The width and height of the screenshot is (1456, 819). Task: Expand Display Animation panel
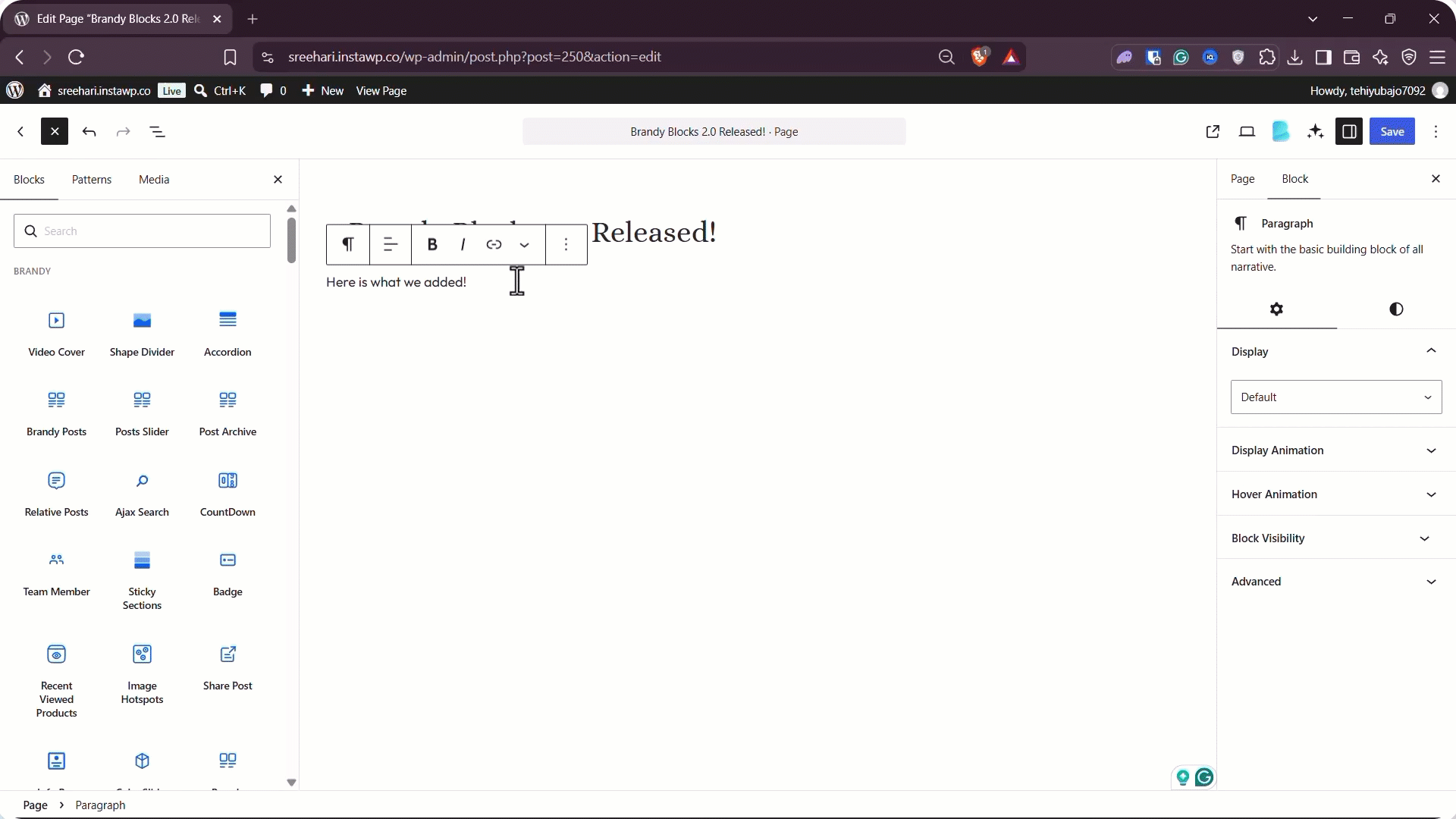1336,450
